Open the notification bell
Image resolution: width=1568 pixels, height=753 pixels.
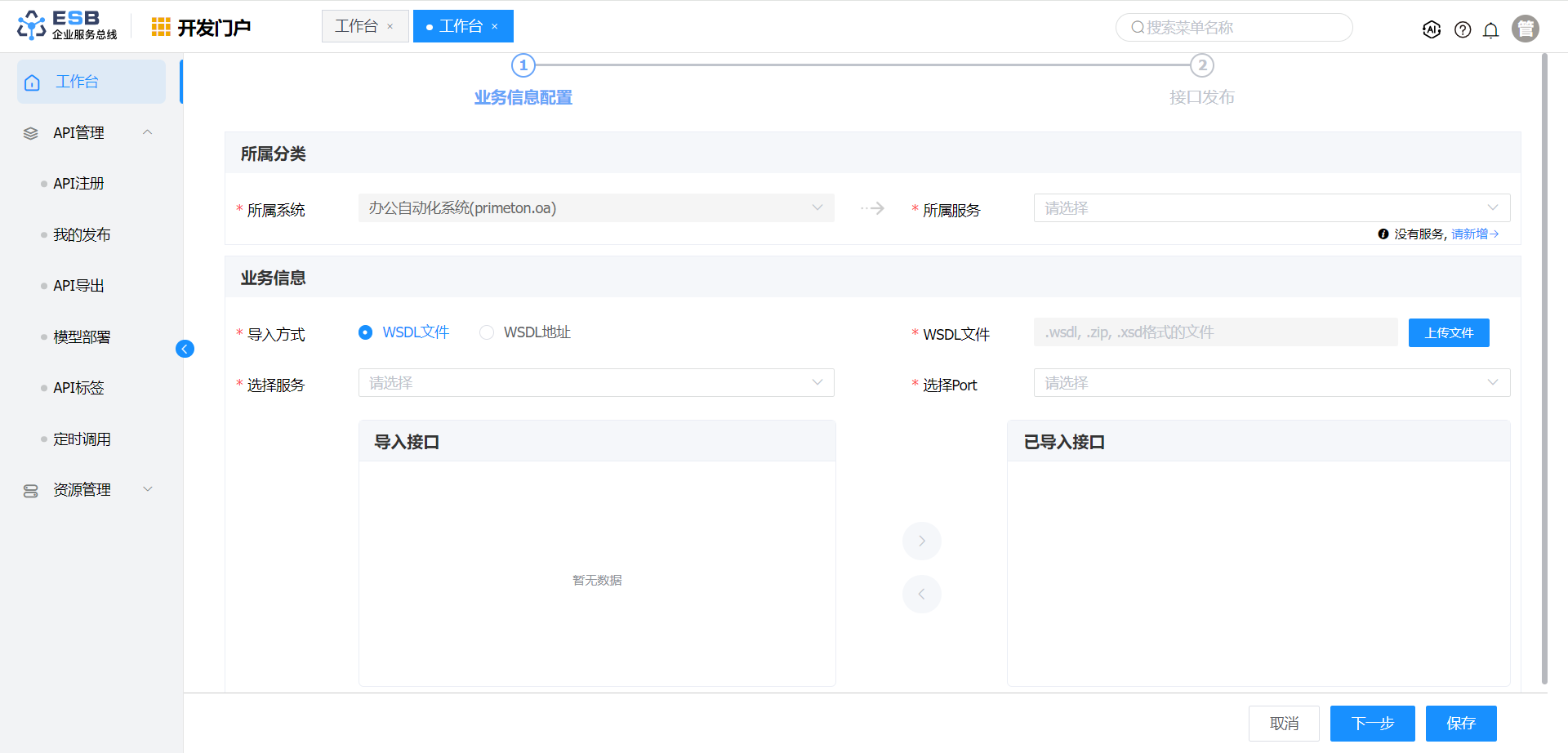[x=1490, y=30]
